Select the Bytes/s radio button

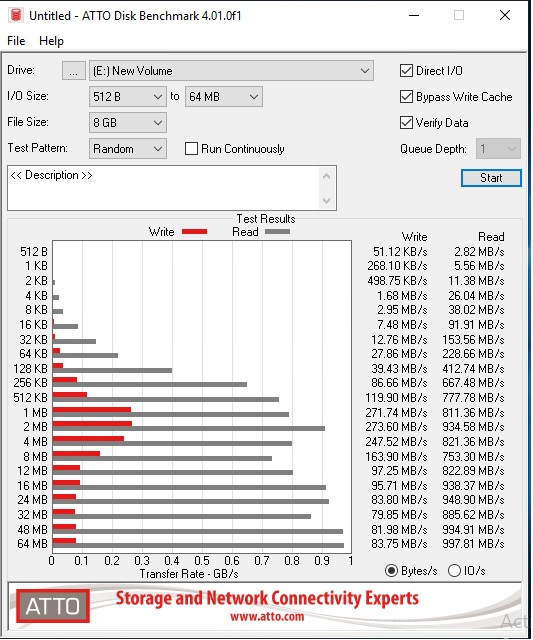pos(391,571)
